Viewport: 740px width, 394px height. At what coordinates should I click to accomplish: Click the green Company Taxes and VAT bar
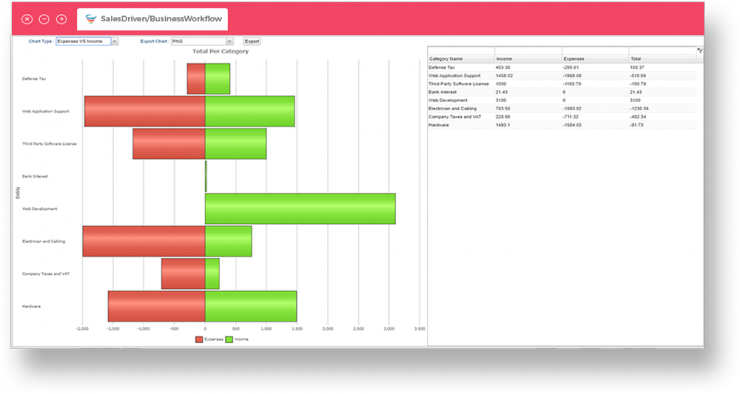[x=212, y=274]
